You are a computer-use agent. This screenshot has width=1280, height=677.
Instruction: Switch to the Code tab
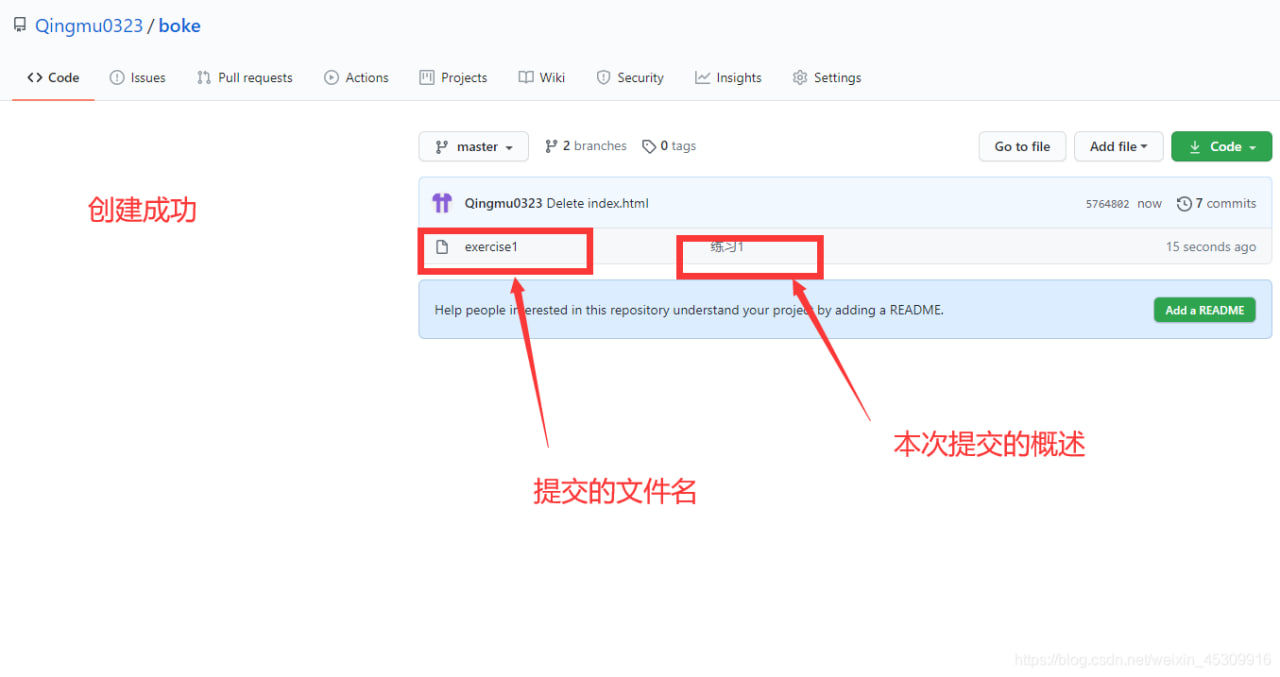coord(53,77)
